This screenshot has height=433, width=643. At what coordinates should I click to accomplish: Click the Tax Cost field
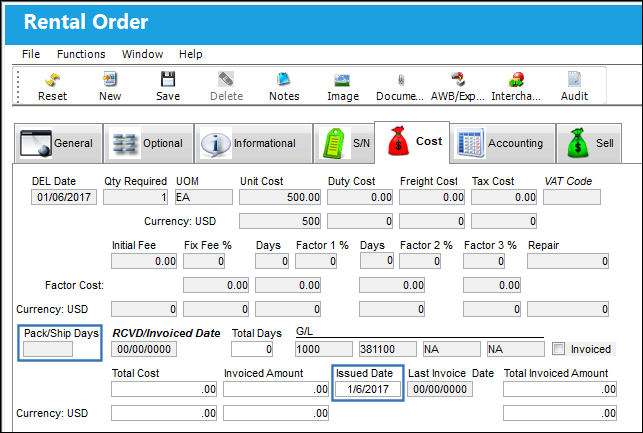[x=504, y=197]
